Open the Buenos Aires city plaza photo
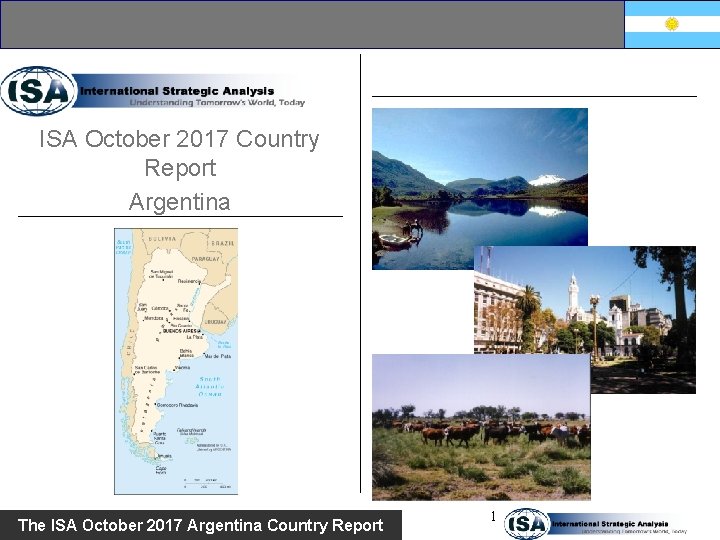 [585, 319]
